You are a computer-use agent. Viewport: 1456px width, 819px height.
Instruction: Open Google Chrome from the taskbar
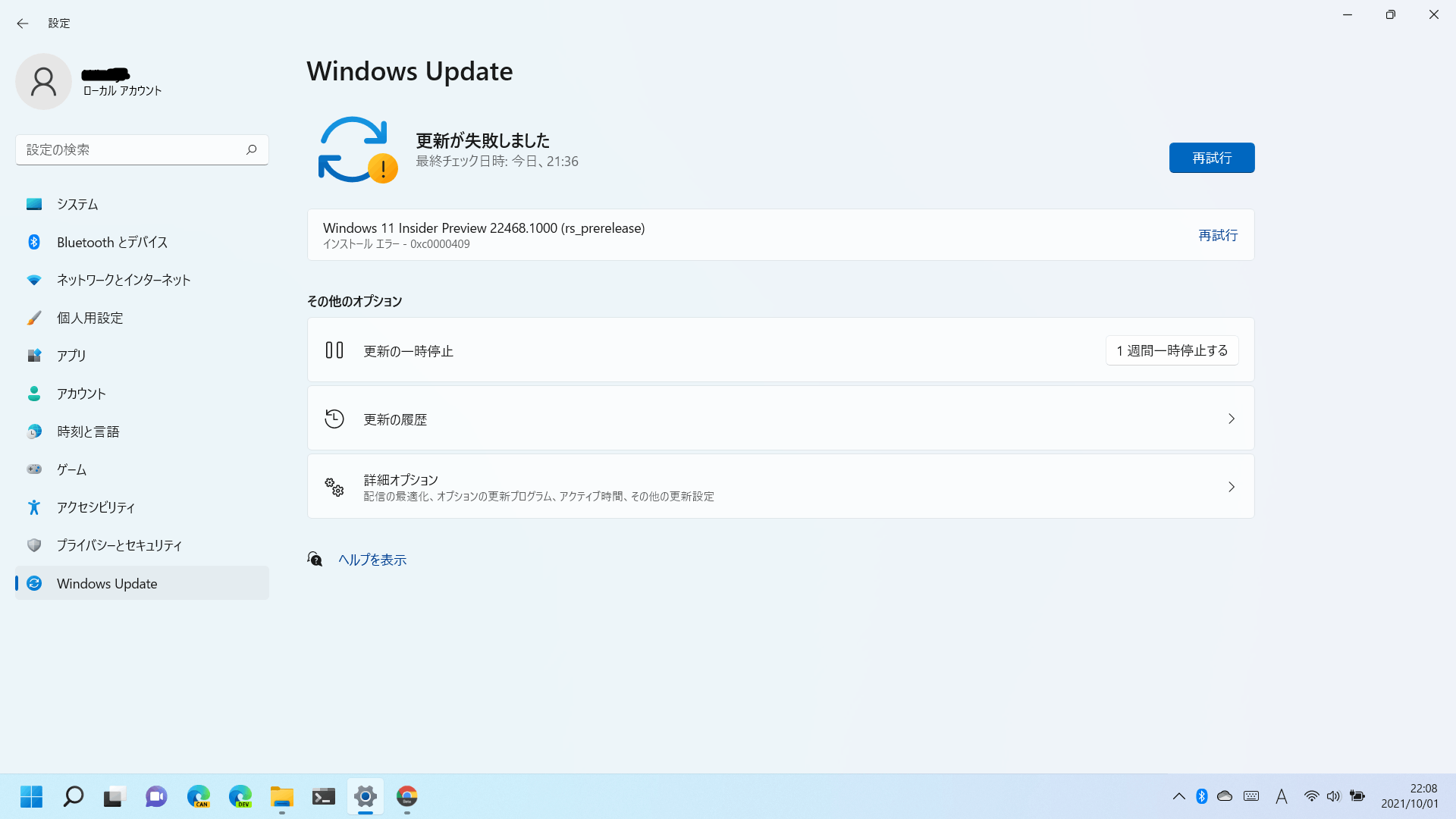point(407,796)
